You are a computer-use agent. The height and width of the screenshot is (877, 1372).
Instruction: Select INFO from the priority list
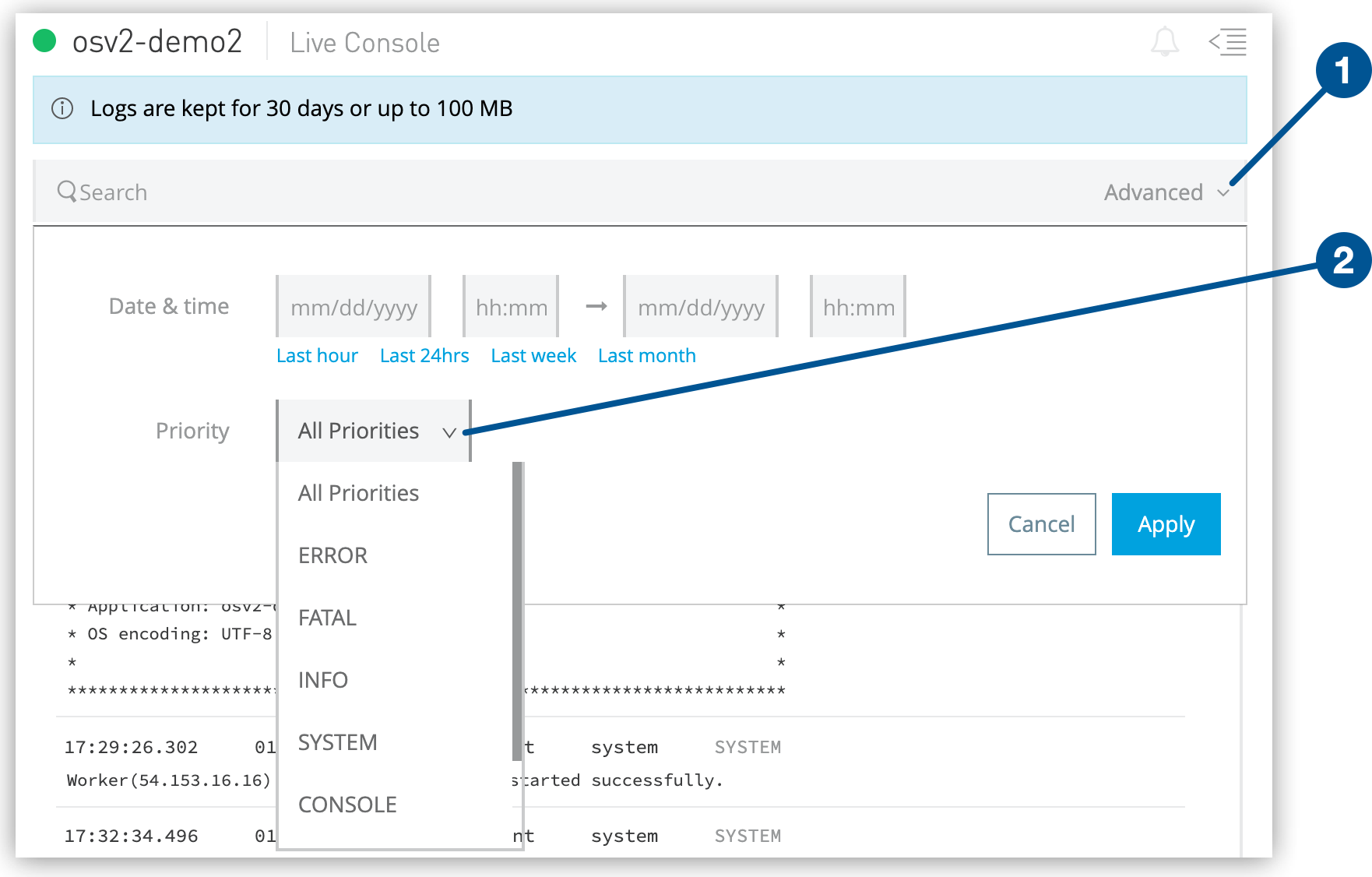point(322,679)
